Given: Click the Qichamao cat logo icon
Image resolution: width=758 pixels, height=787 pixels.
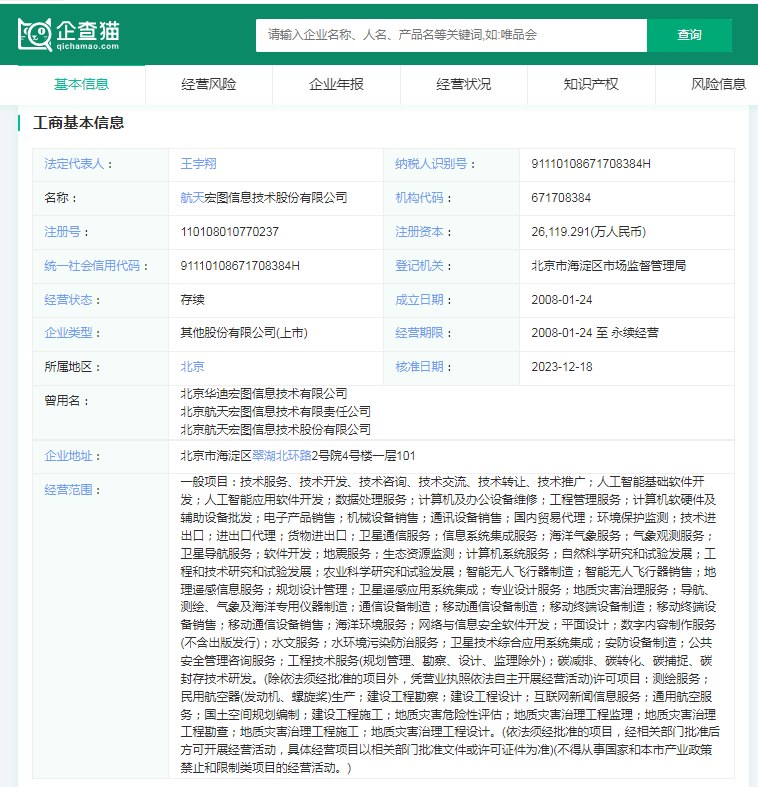Looking at the screenshot, I should tap(37, 35).
